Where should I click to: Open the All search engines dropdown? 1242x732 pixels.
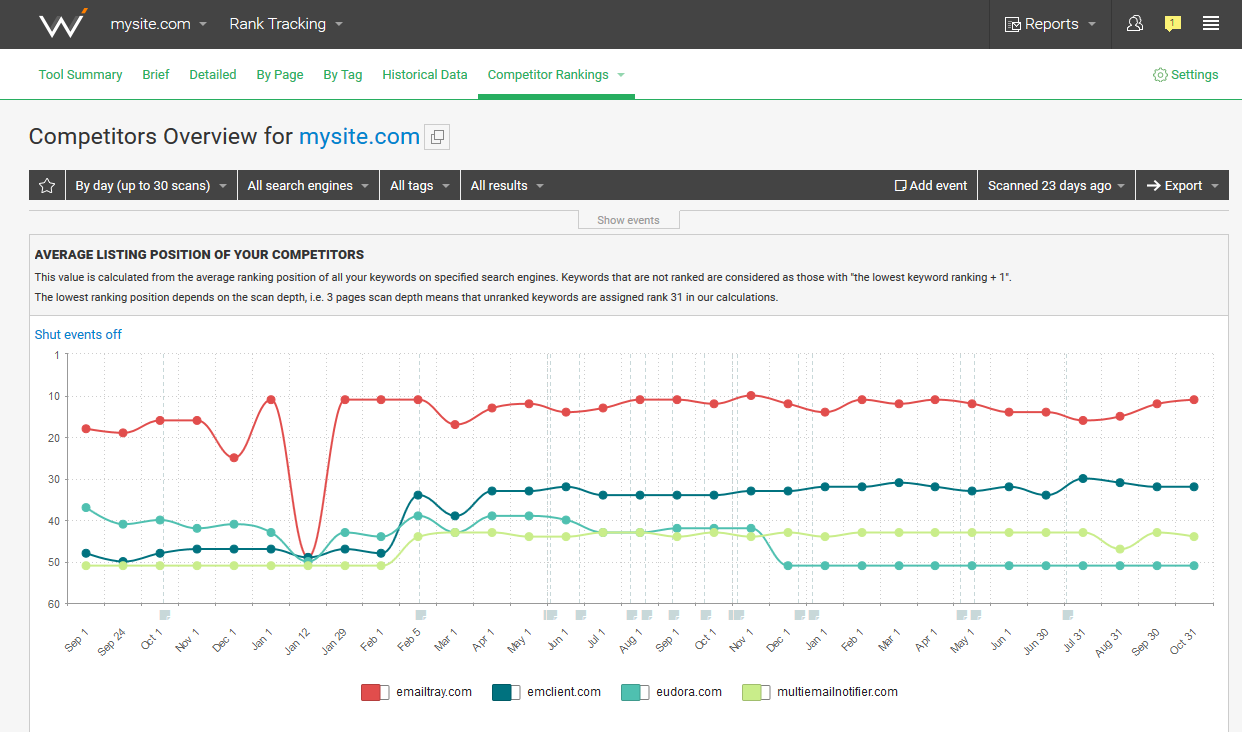pyautogui.click(x=308, y=186)
